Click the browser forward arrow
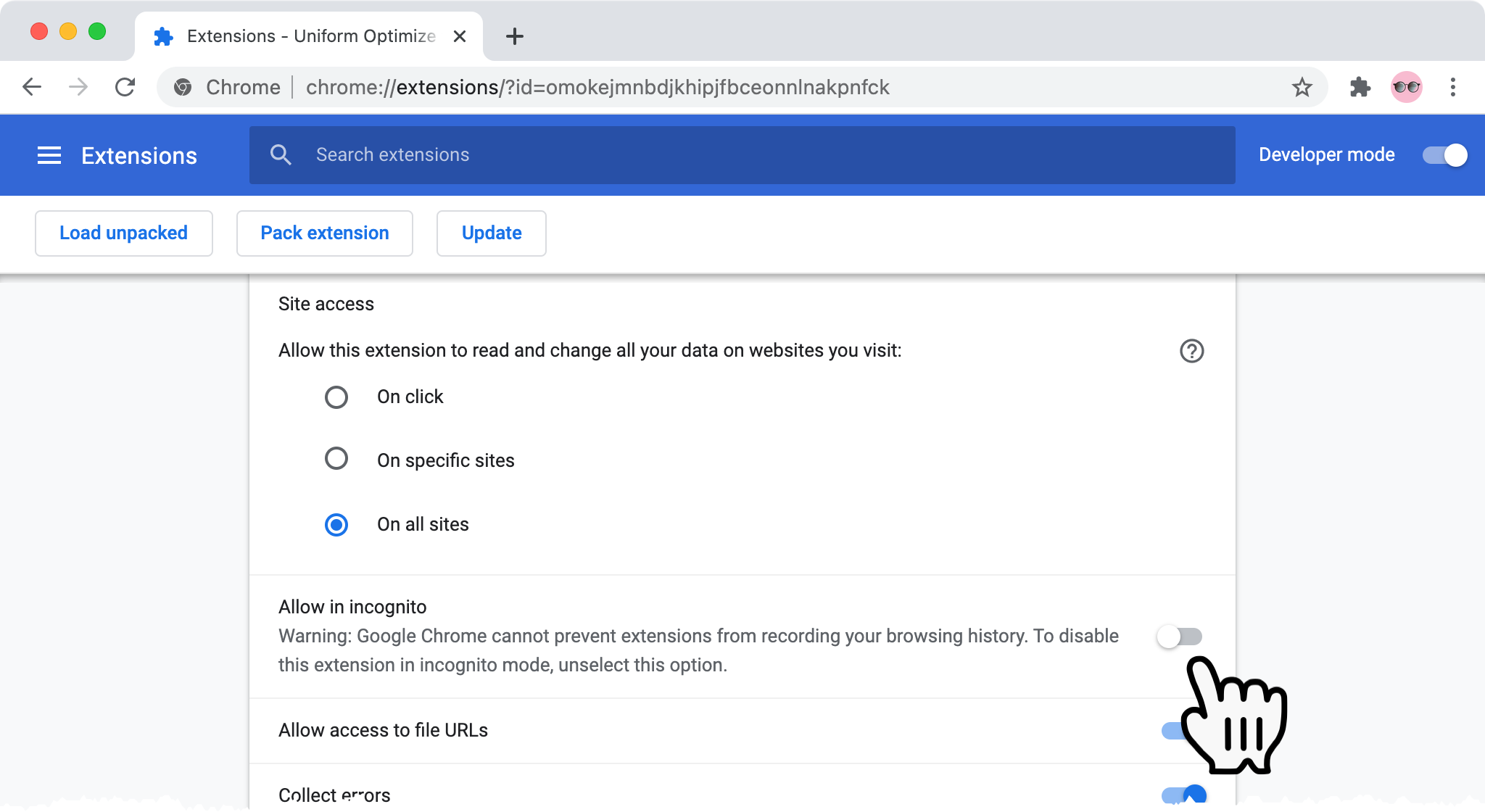1485x812 pixels. [x=78, y=87]
